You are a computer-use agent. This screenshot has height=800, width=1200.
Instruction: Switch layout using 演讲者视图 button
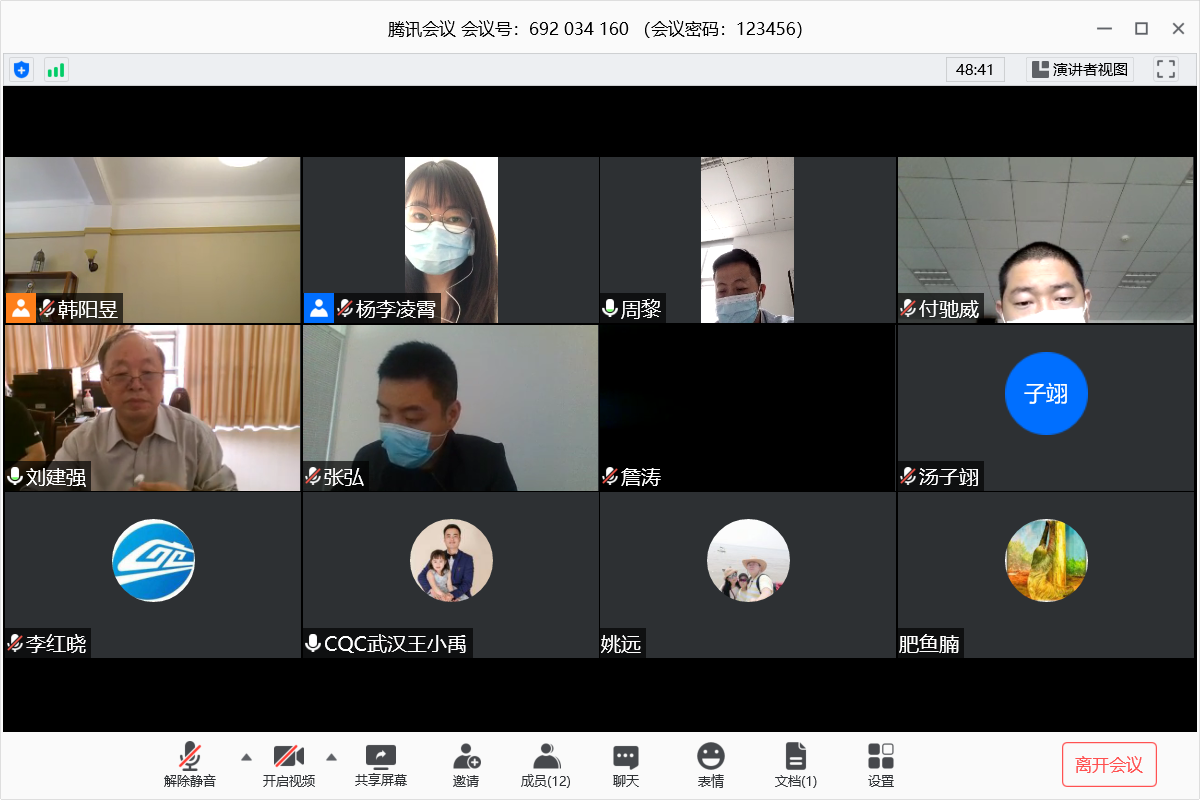tap(1079, 69)
